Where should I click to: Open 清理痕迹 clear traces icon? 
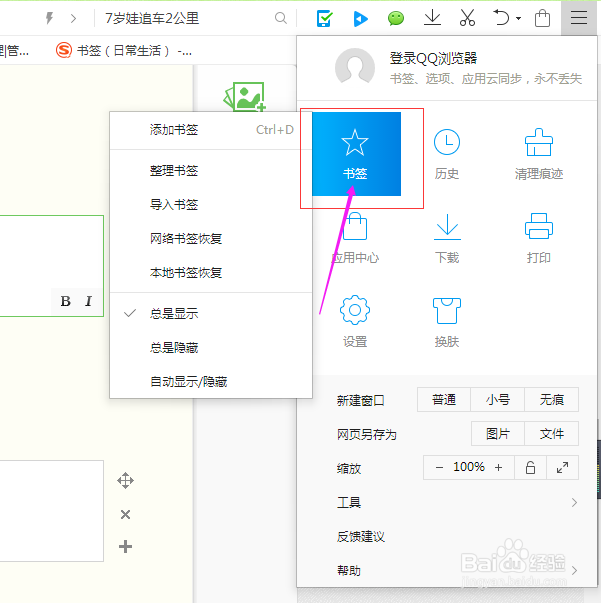539,155
